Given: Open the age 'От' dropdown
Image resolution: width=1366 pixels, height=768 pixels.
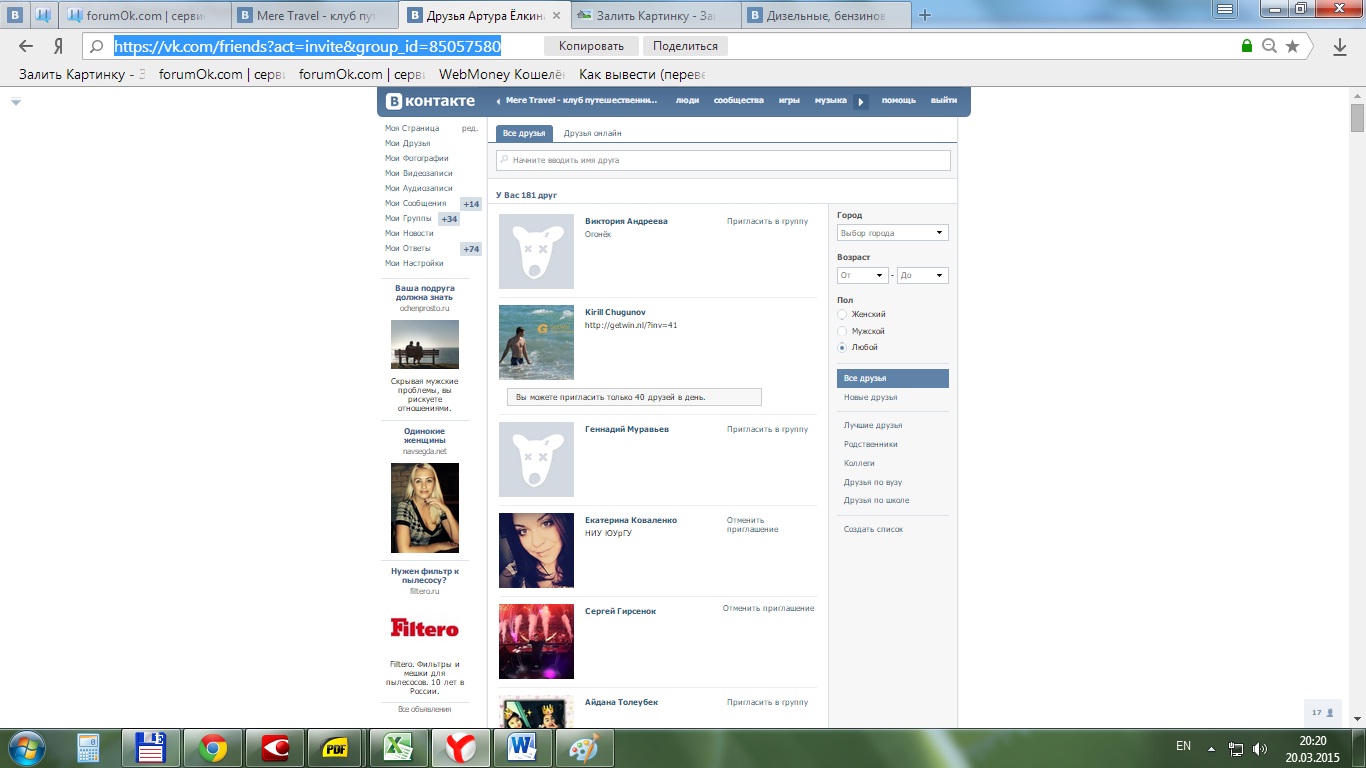Looking at the screenshot, I should tap(862, 275).
